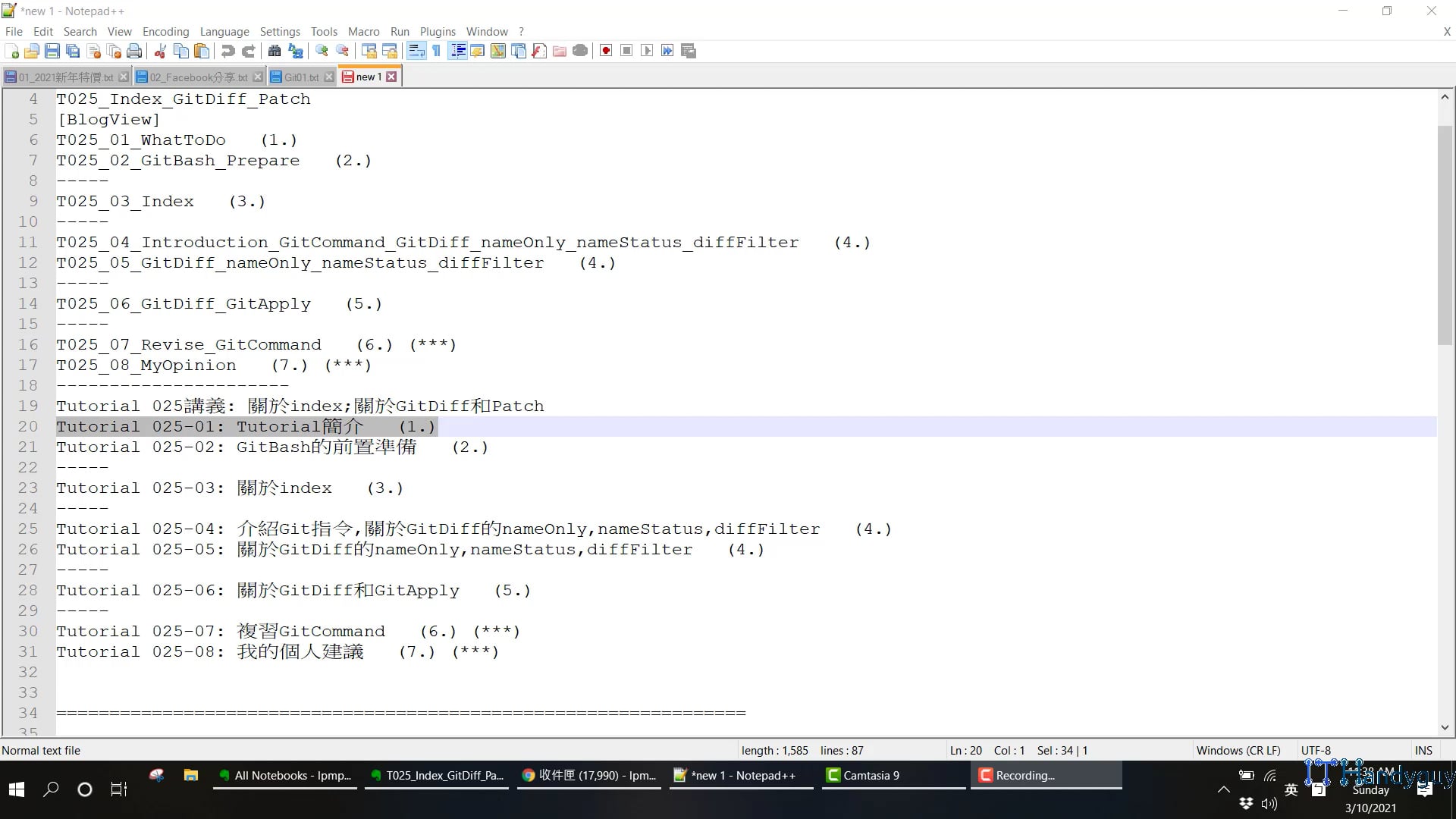Close the new 1 tab
Screen dimensions: 1456x819
click(x=391, y=77)
